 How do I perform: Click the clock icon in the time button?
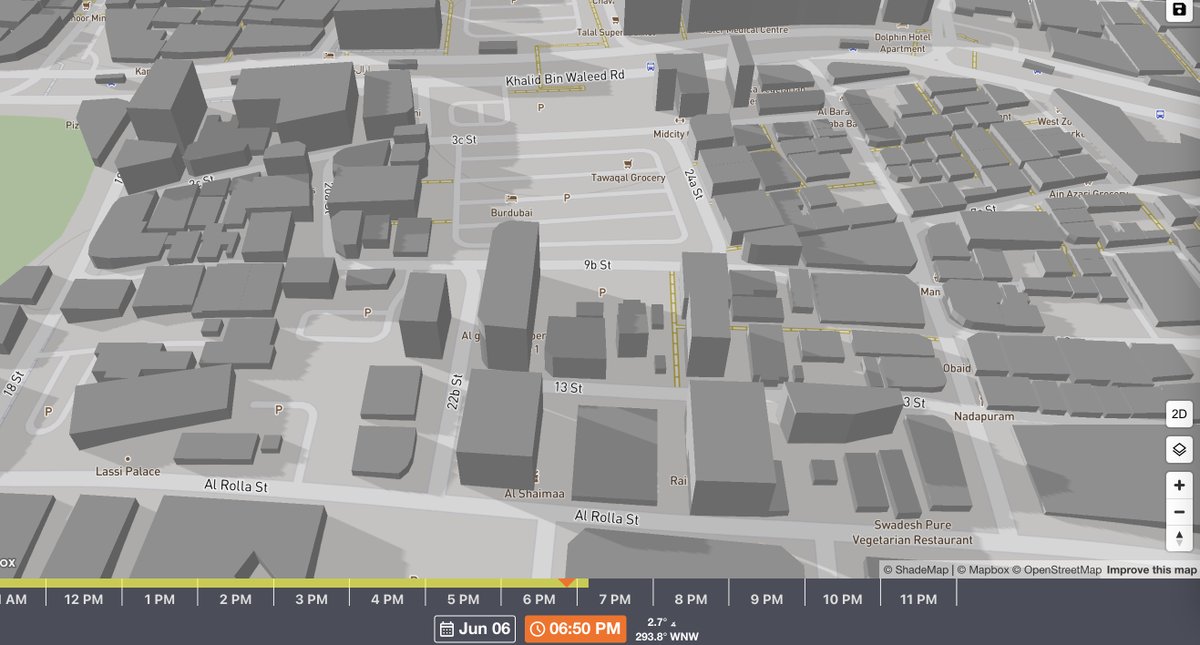538,629
